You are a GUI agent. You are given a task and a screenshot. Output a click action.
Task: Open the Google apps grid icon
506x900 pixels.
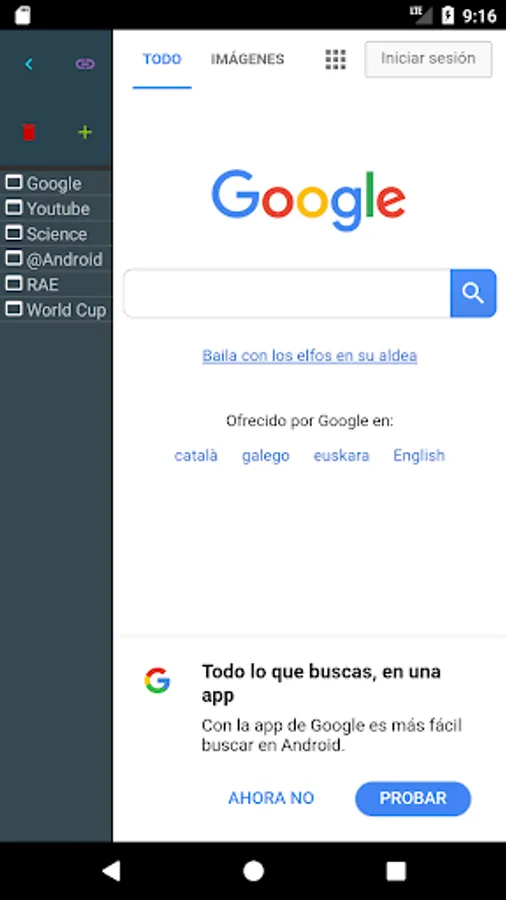click(336, 59)
